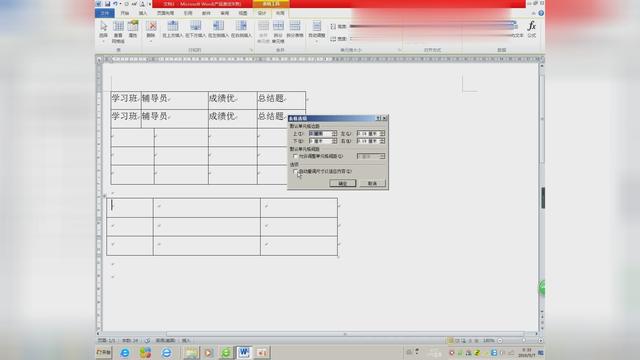Click the Word icon in the taskbar
This screenshot has width=640, height=360.
244,352
